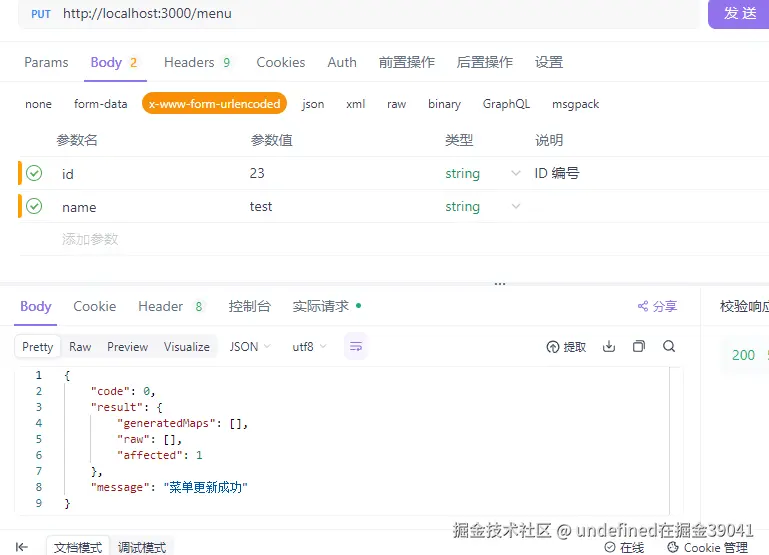Click the value 23 of id
The width and height of the screenshot is (769, 555).
click(x=257, y=173)
